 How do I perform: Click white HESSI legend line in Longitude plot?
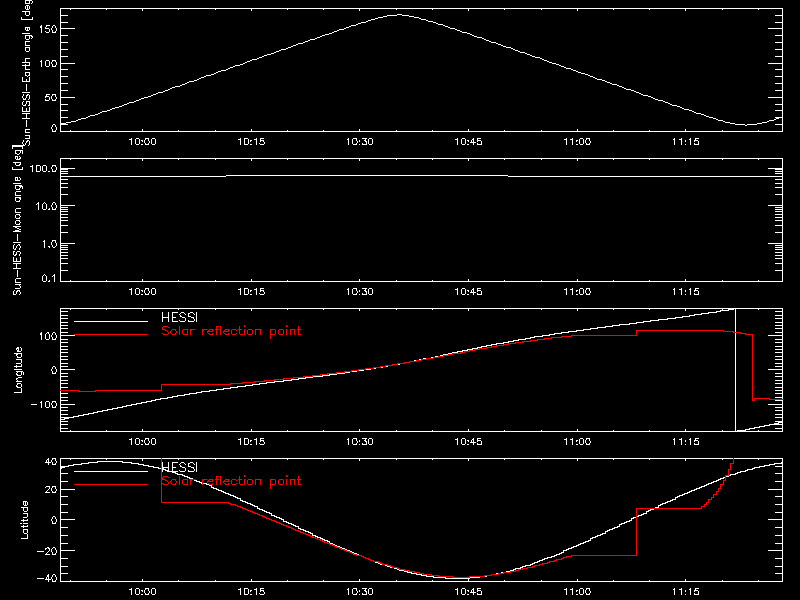tap(111, 321)
